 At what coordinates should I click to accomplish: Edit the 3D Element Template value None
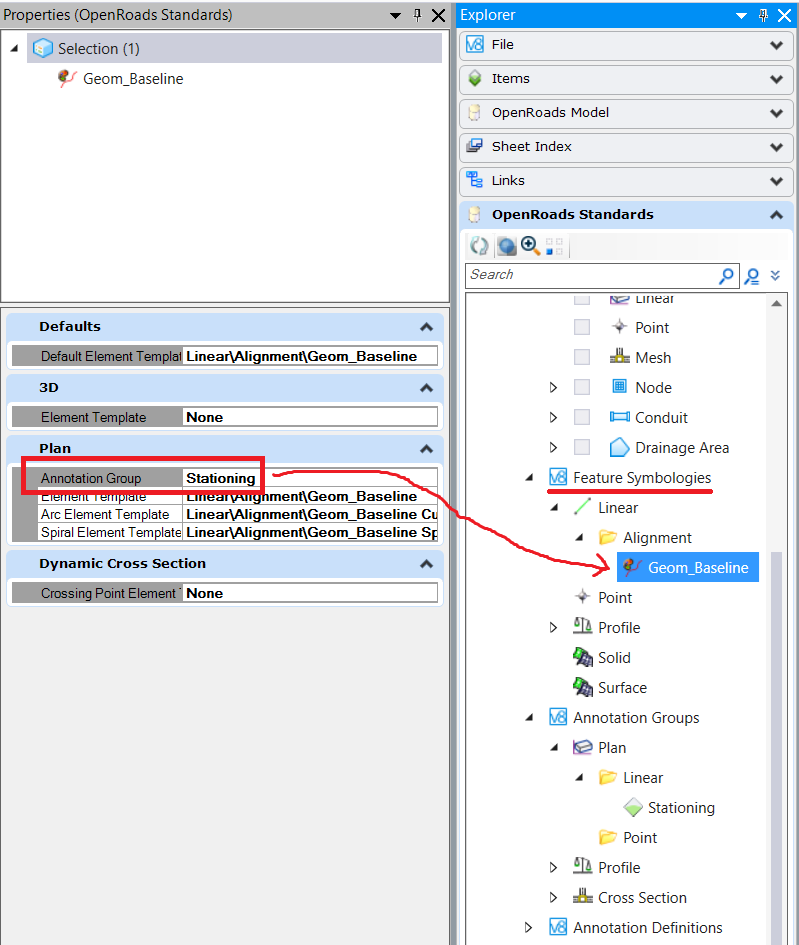[310, 417]
